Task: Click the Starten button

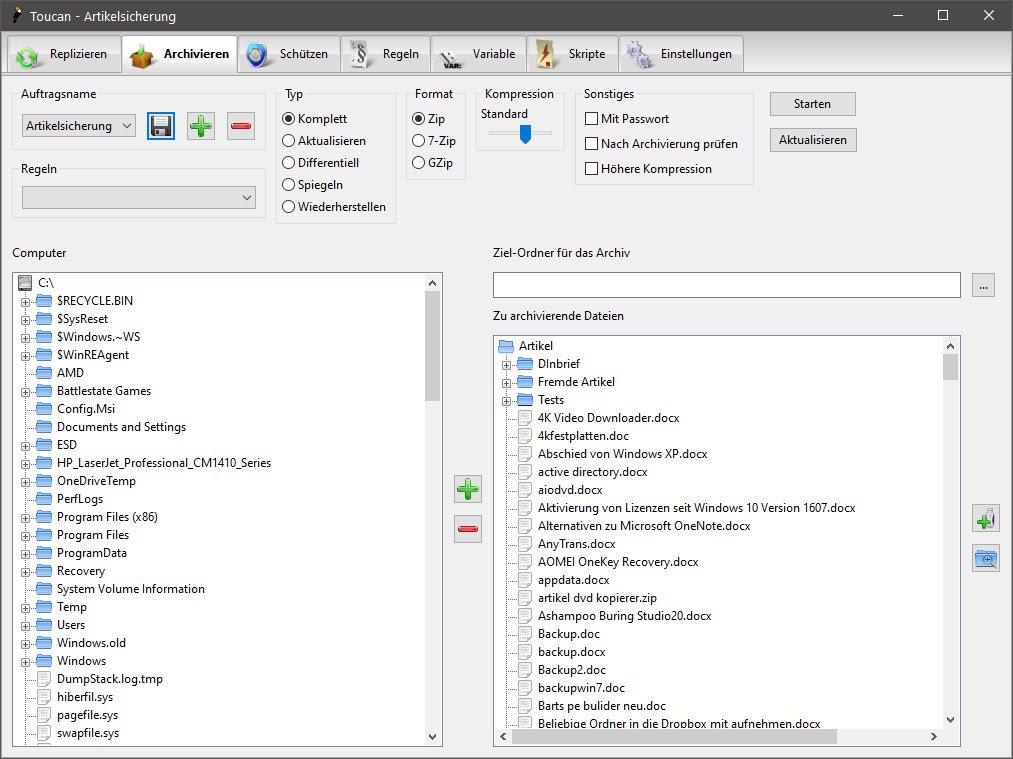Action: [812, 104]
